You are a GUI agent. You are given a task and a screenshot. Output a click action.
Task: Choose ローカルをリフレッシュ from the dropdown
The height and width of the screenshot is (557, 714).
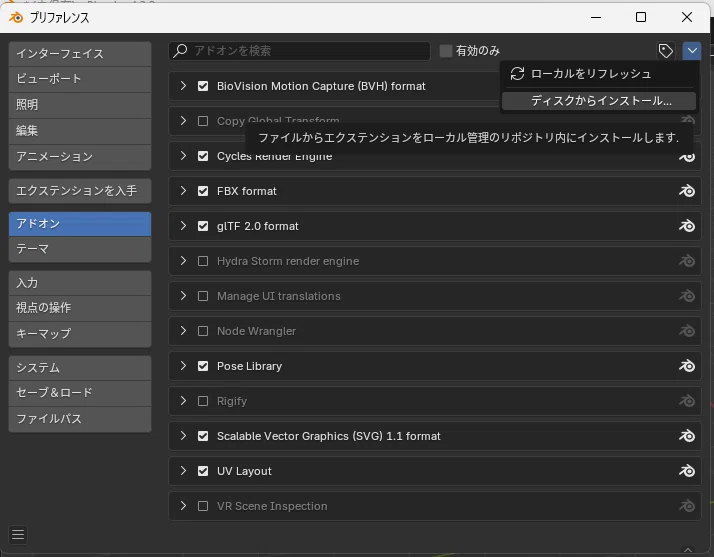(x=599, y=74)
